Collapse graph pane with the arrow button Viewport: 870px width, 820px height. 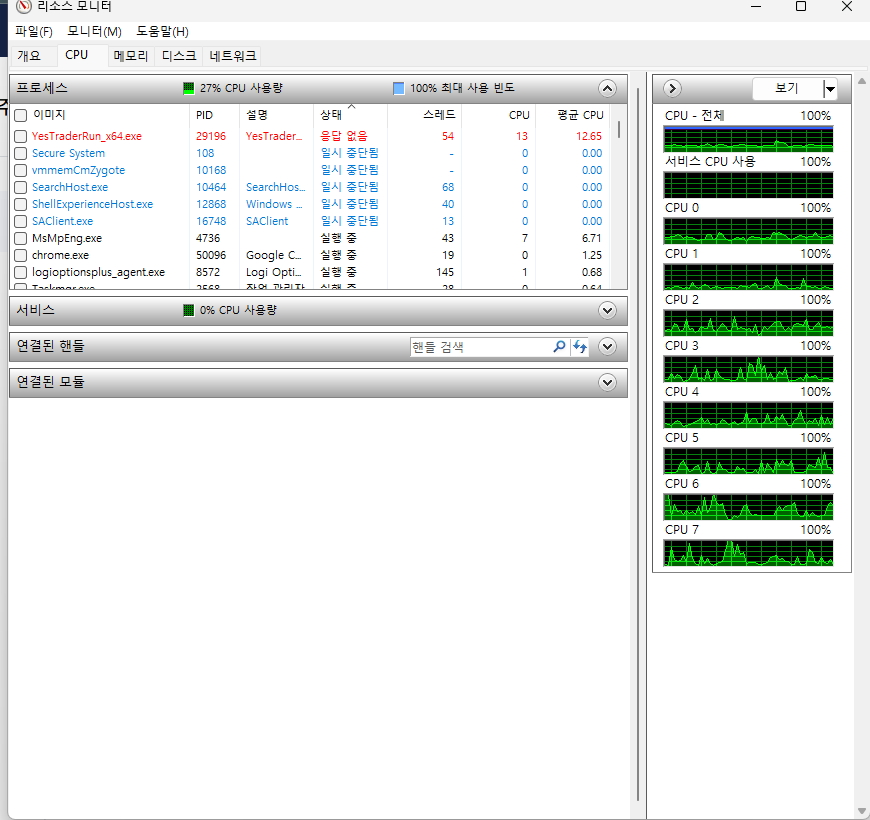(x=672, y=89)
